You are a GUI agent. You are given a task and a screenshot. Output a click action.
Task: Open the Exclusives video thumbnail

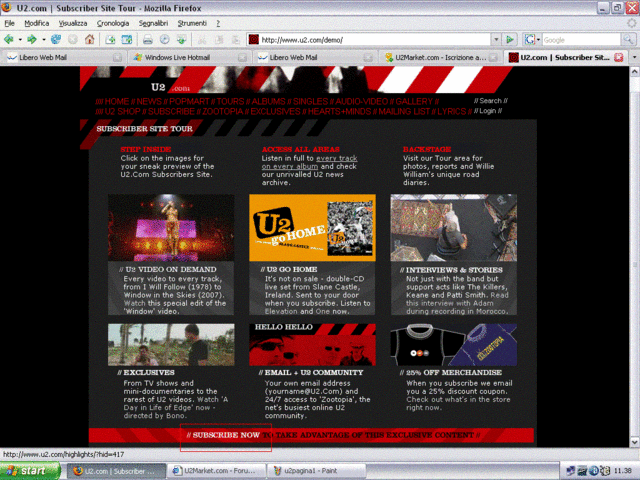point(171,344)
